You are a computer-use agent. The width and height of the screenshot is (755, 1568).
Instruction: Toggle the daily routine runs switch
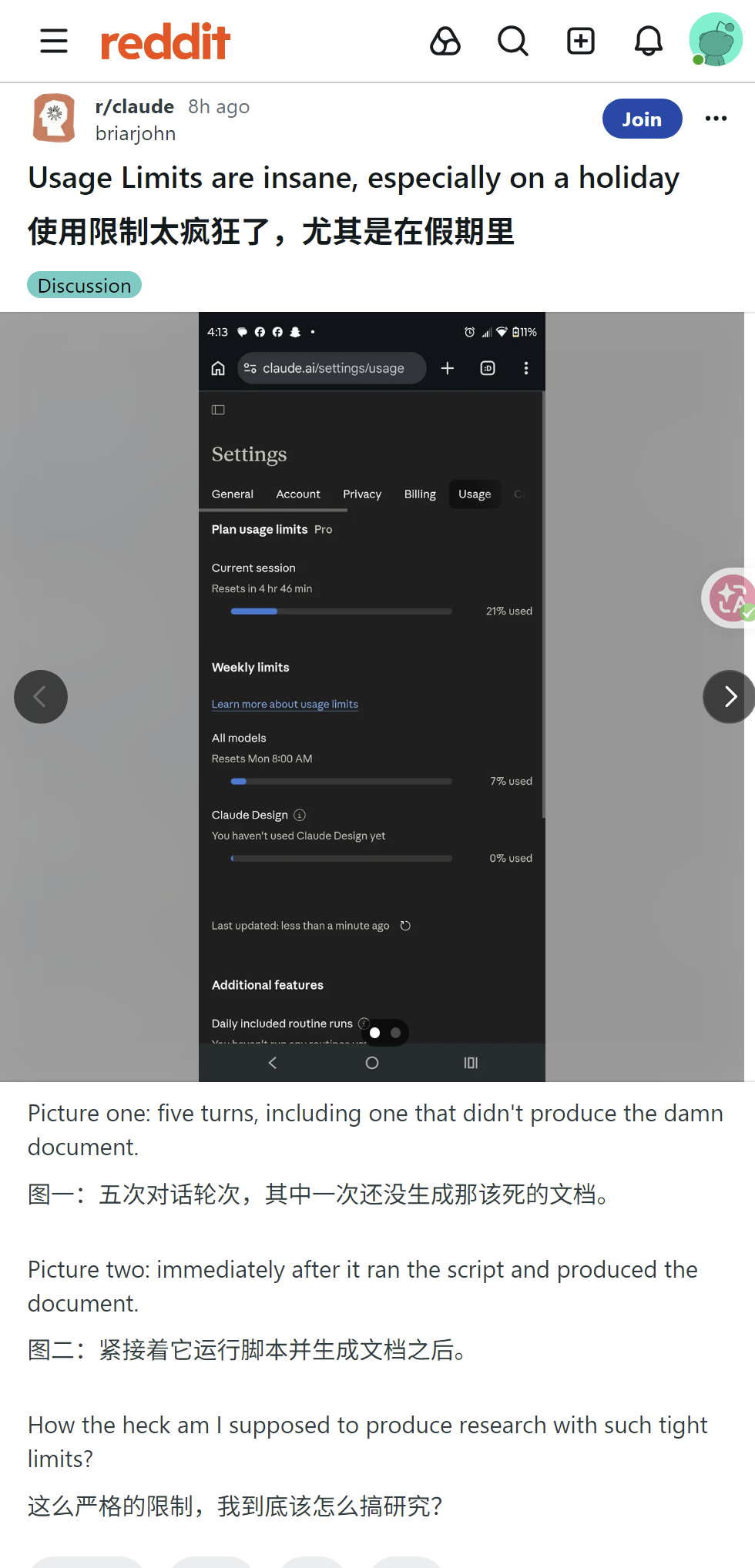(385, 1033)
